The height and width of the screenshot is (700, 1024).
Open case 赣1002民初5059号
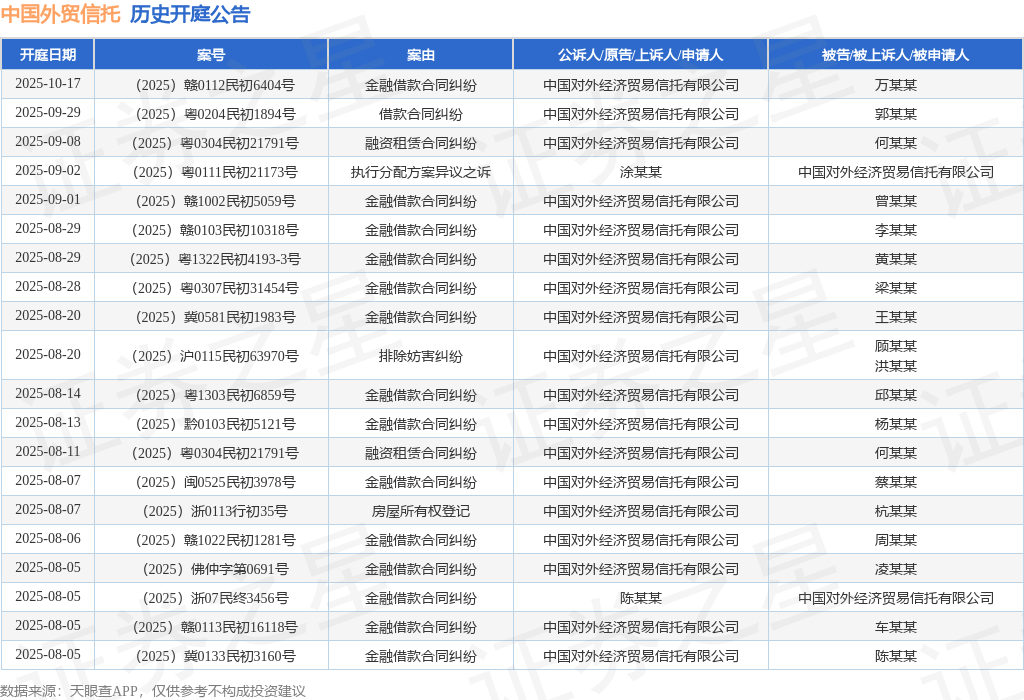[x=215, y=201]
